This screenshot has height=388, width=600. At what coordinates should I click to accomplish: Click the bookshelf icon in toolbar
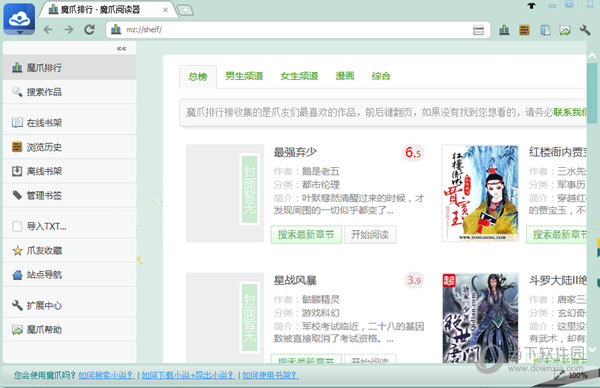tap(545, 30)
